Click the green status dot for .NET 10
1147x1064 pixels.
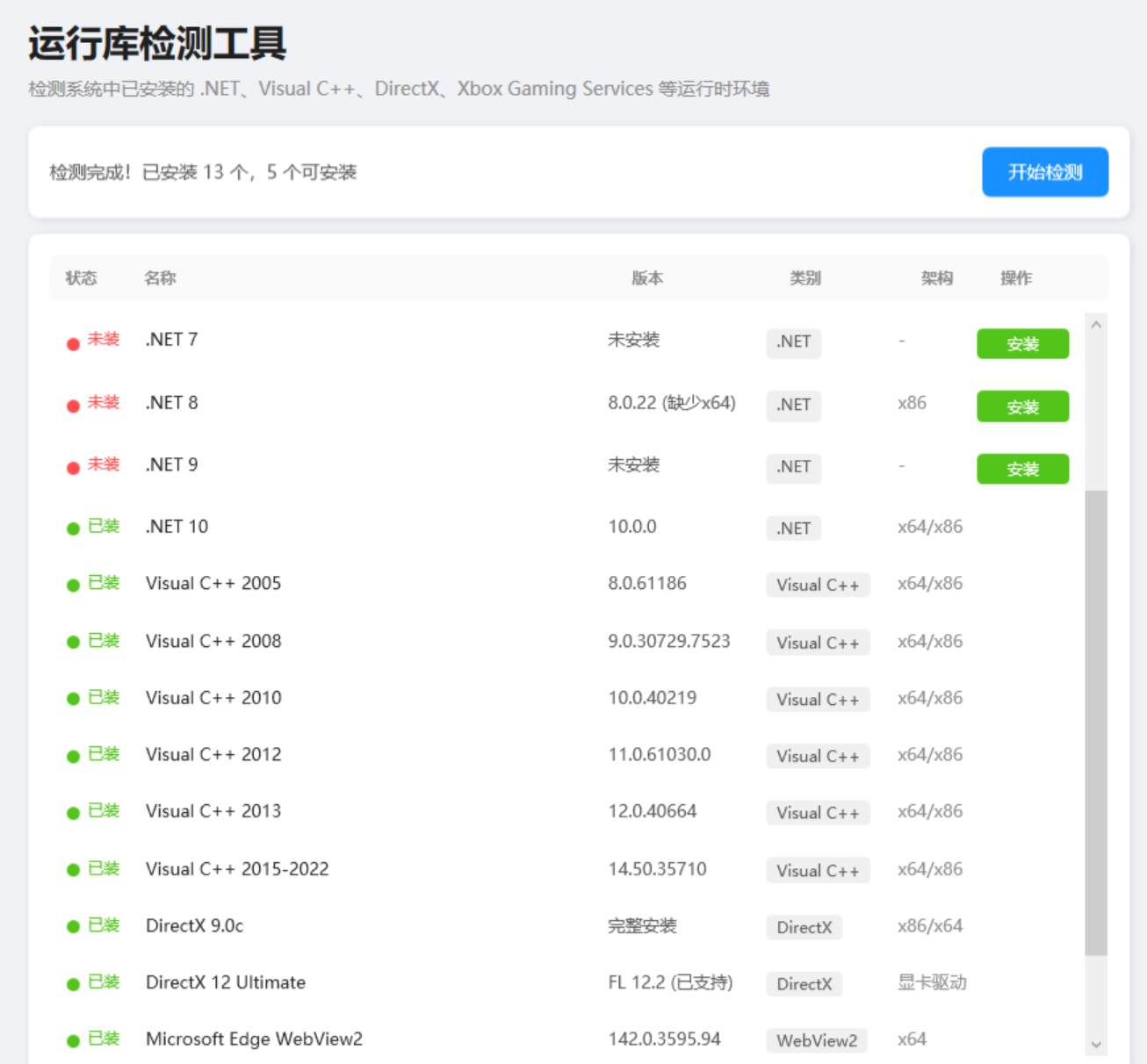point(74,528)
